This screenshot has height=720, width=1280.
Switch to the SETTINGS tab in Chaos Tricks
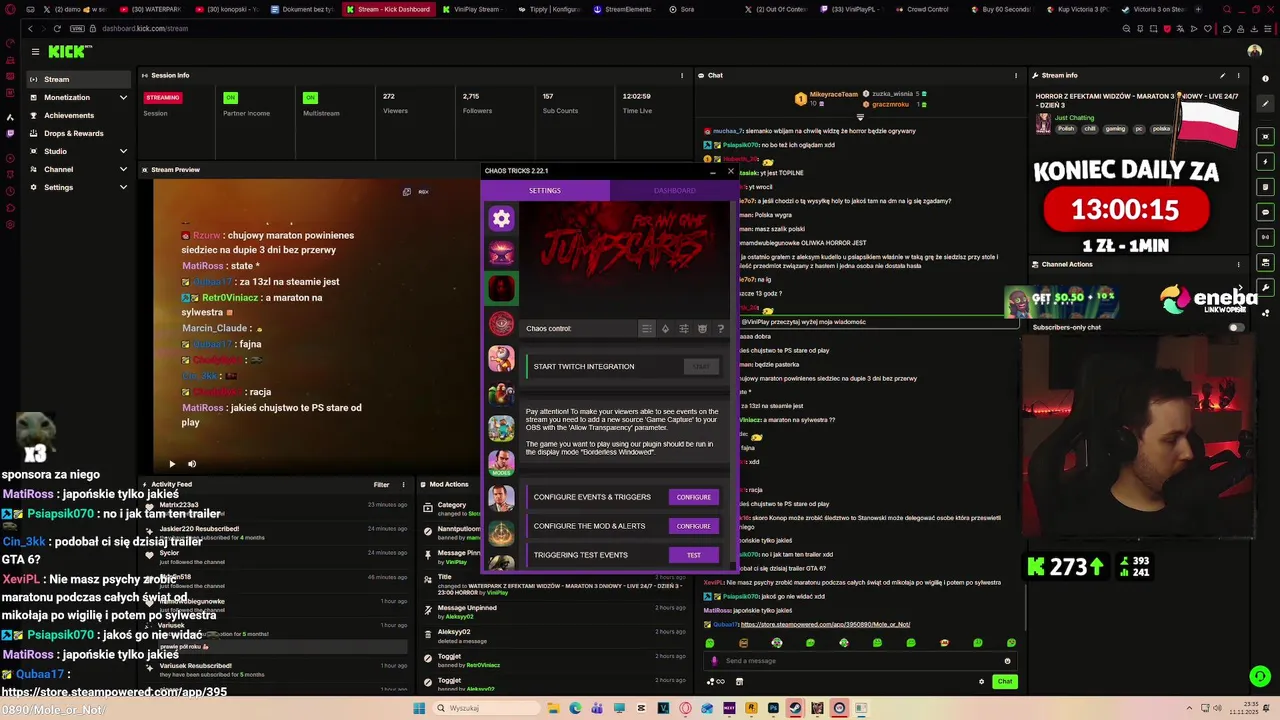coord(545,190)
